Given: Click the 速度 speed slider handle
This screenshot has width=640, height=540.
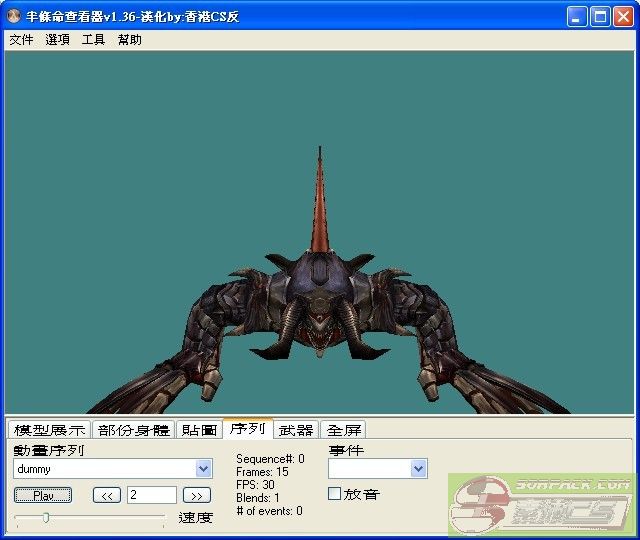Looking at the screenshot, I should [45, 517].
